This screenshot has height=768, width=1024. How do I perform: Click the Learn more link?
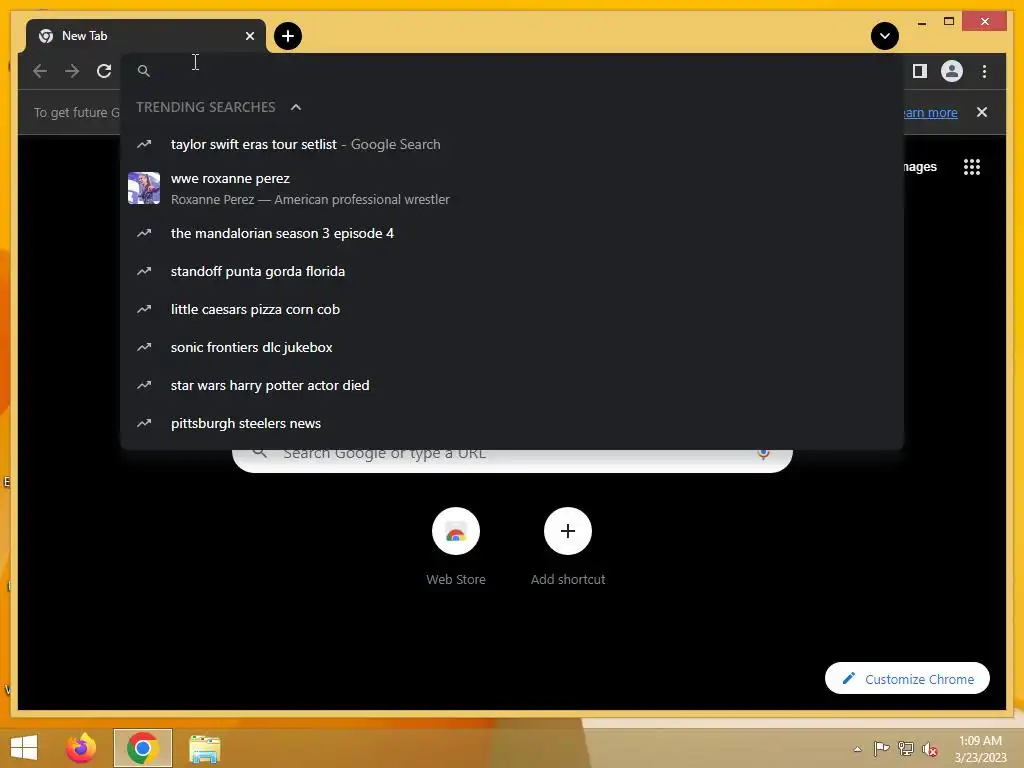point(931,112)
